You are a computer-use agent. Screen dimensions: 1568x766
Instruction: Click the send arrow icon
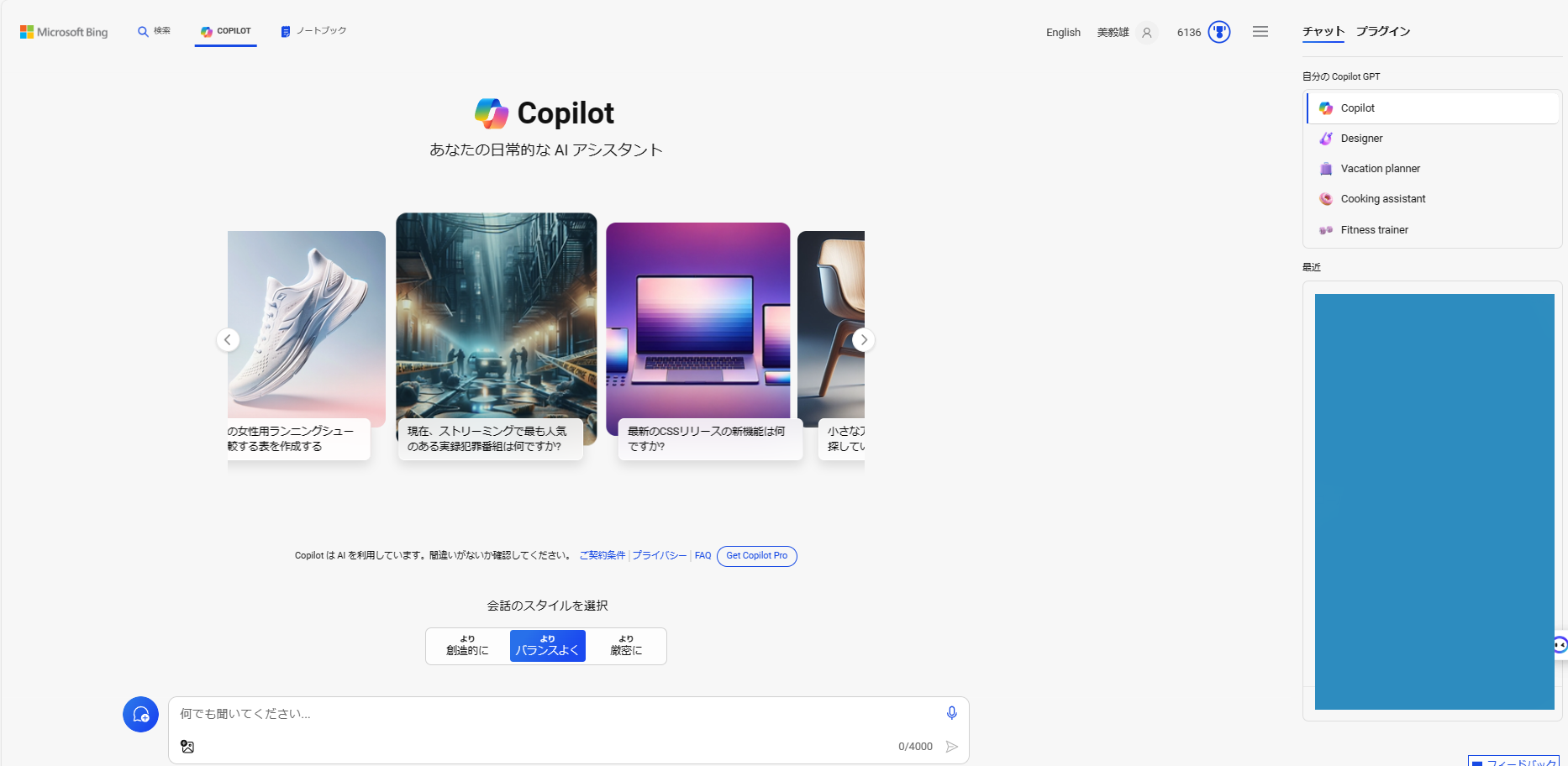952,747
